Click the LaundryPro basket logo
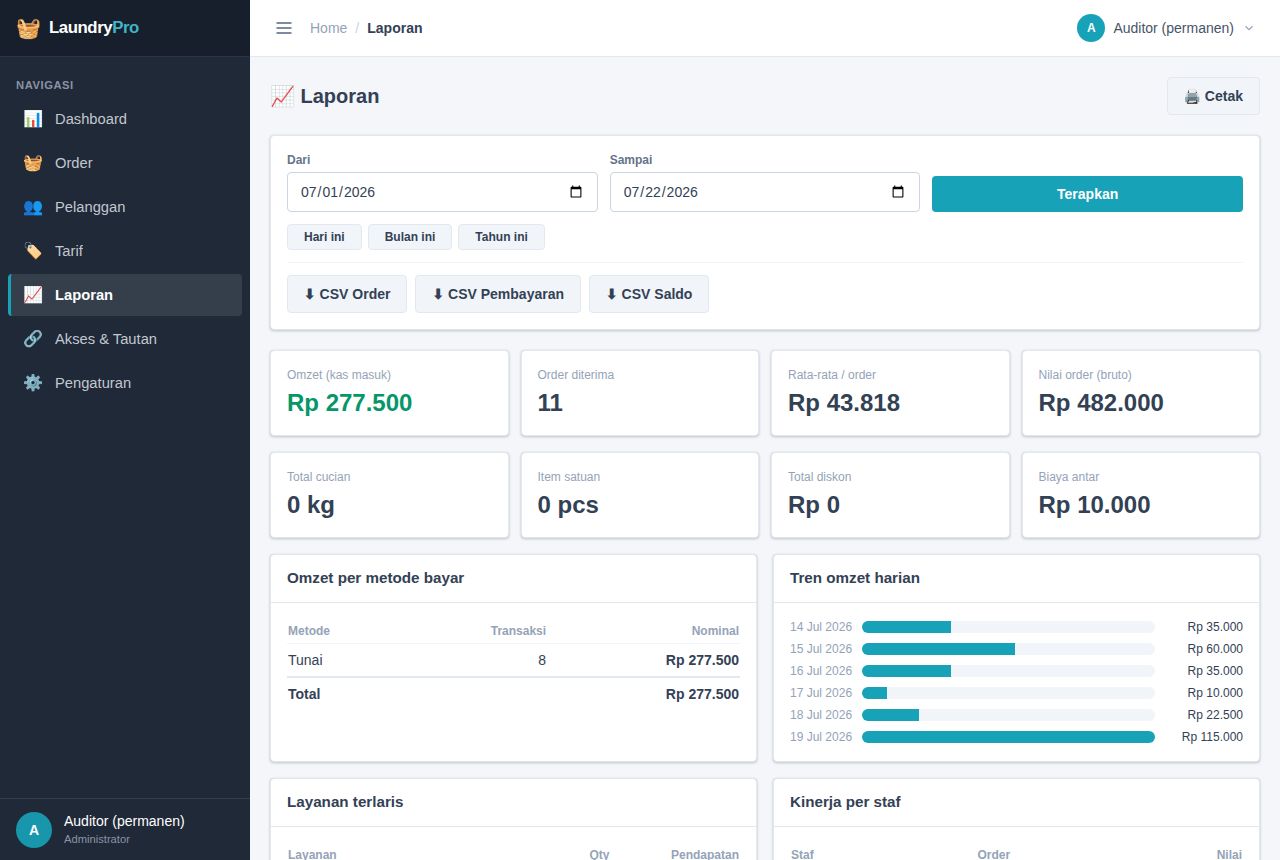Viewport: 1280px width, 860px height. 28,28
